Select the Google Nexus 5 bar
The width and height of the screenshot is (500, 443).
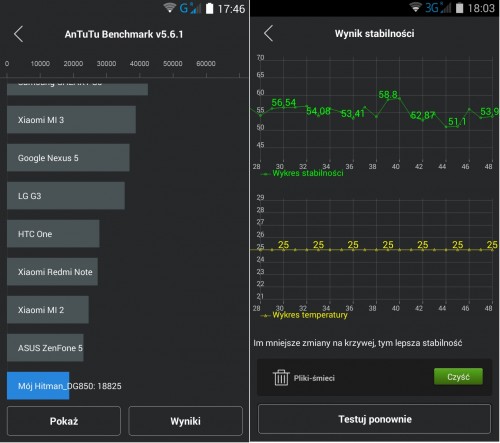click(x=68, y=158)
